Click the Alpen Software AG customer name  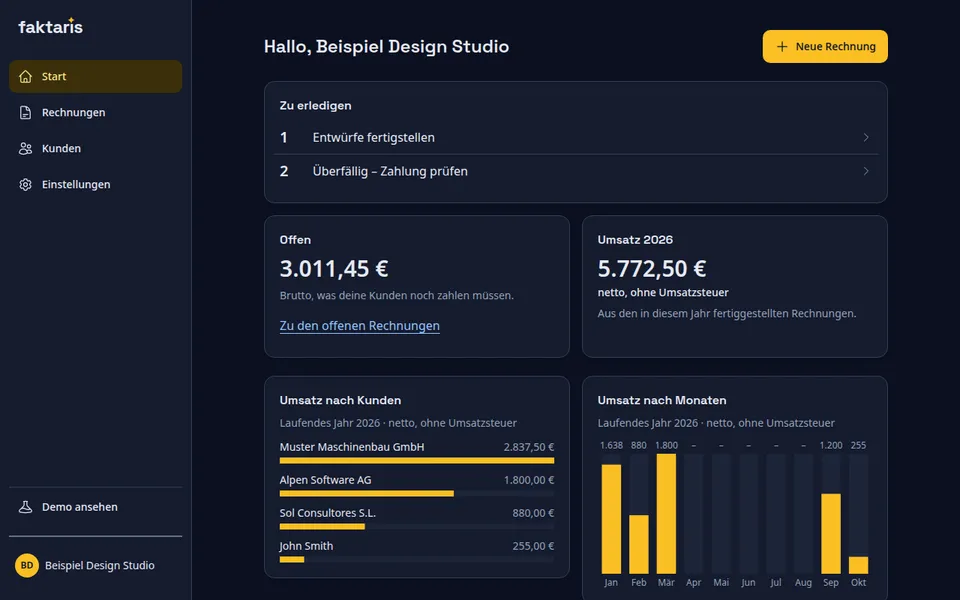coord(325,480)
